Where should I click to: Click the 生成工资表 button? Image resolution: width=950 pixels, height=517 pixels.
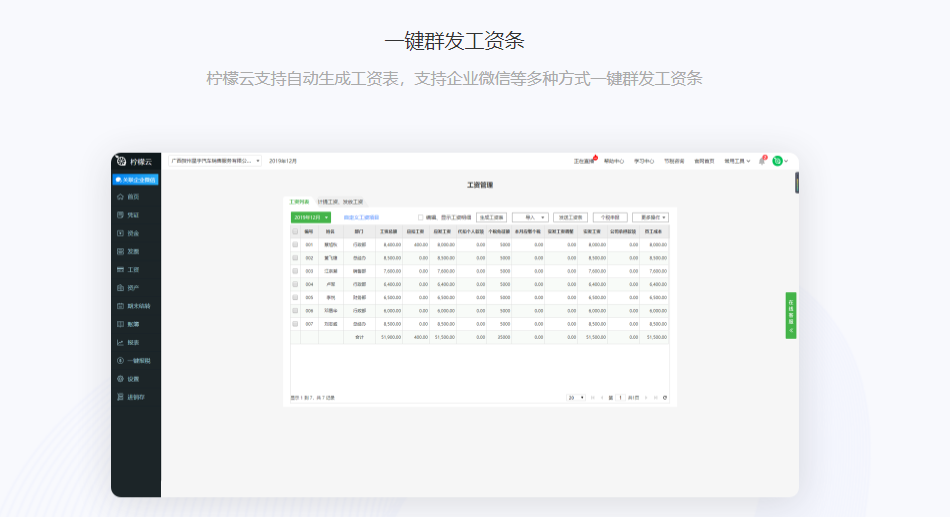pos(491,218)
